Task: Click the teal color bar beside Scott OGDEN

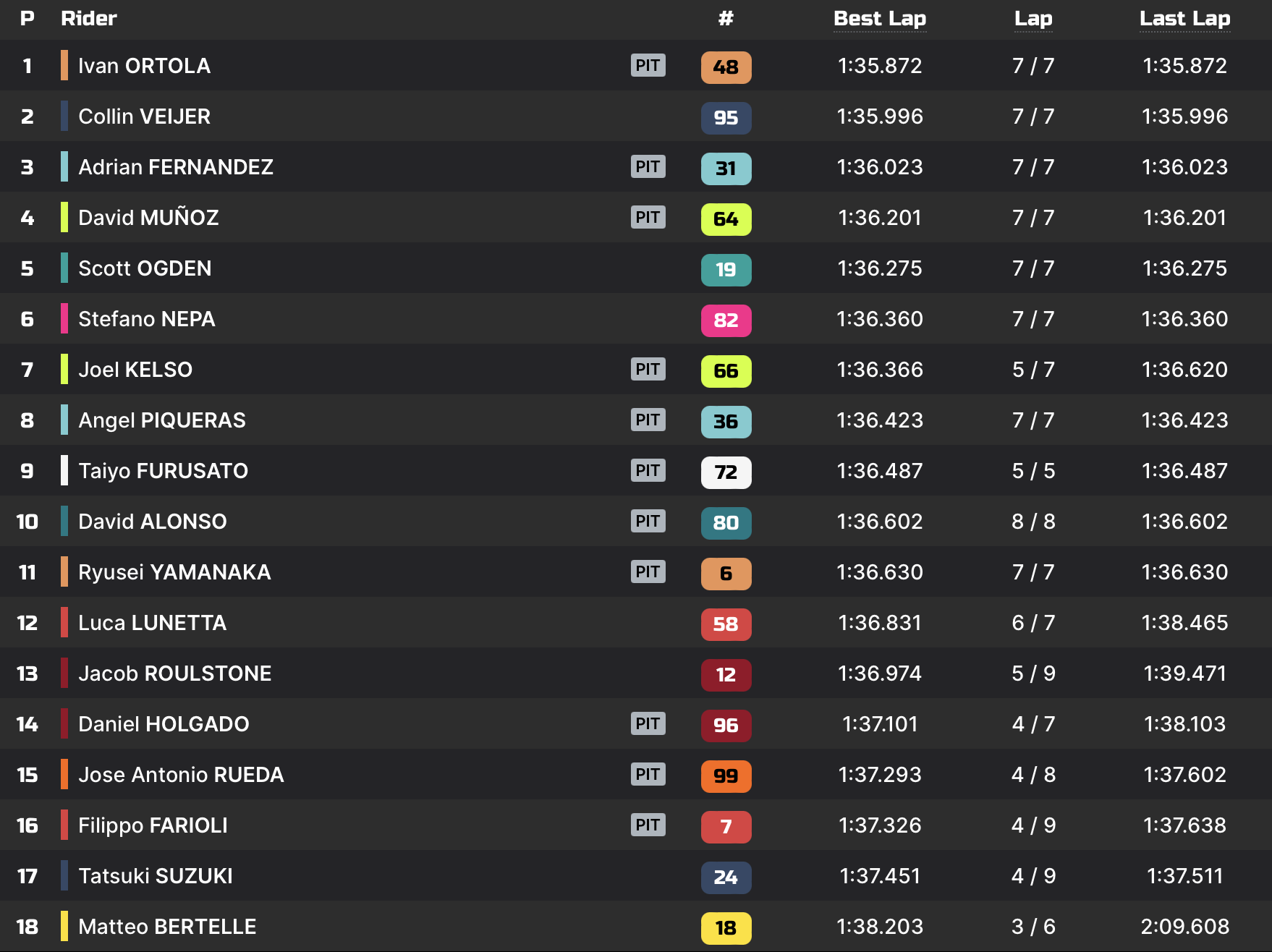Action: 64,268
